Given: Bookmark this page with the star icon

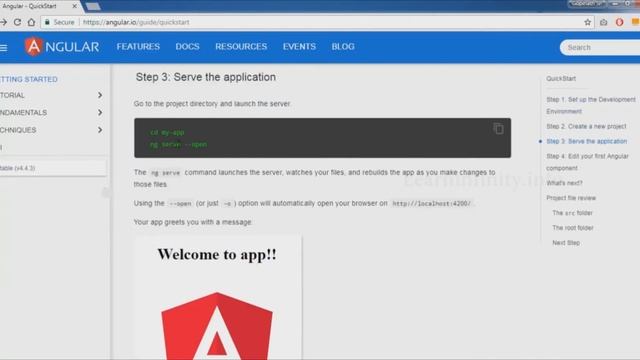Looking at the screenshot, I should (587, 22).
